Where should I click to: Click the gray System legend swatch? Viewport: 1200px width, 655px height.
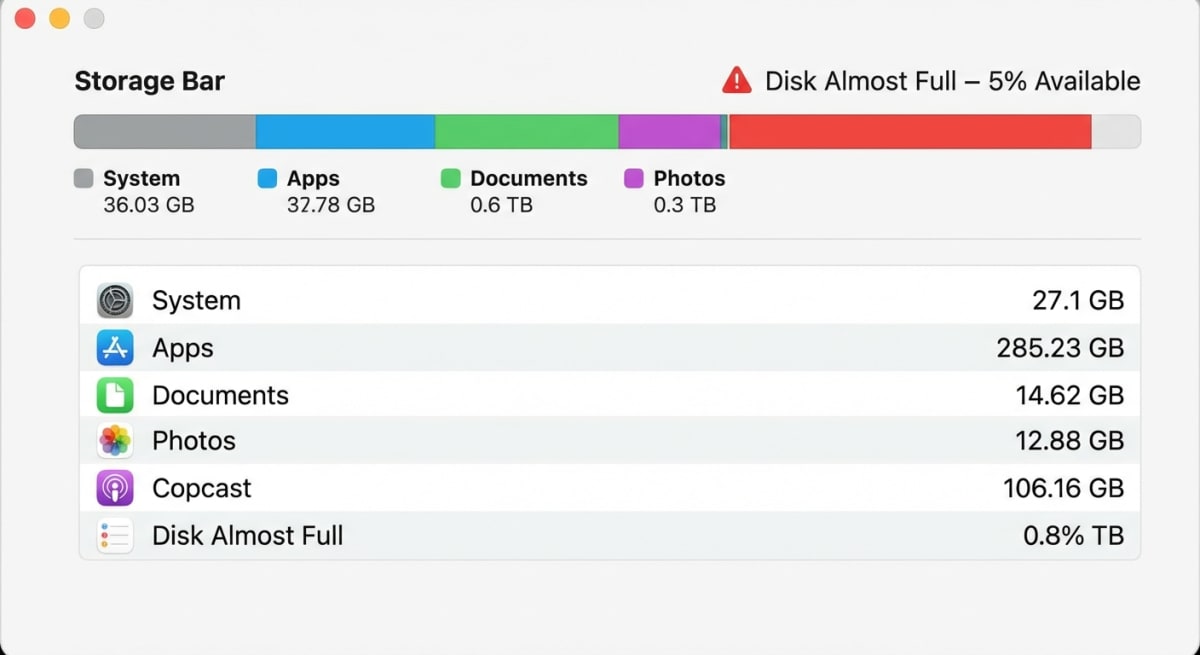[84, 178]
